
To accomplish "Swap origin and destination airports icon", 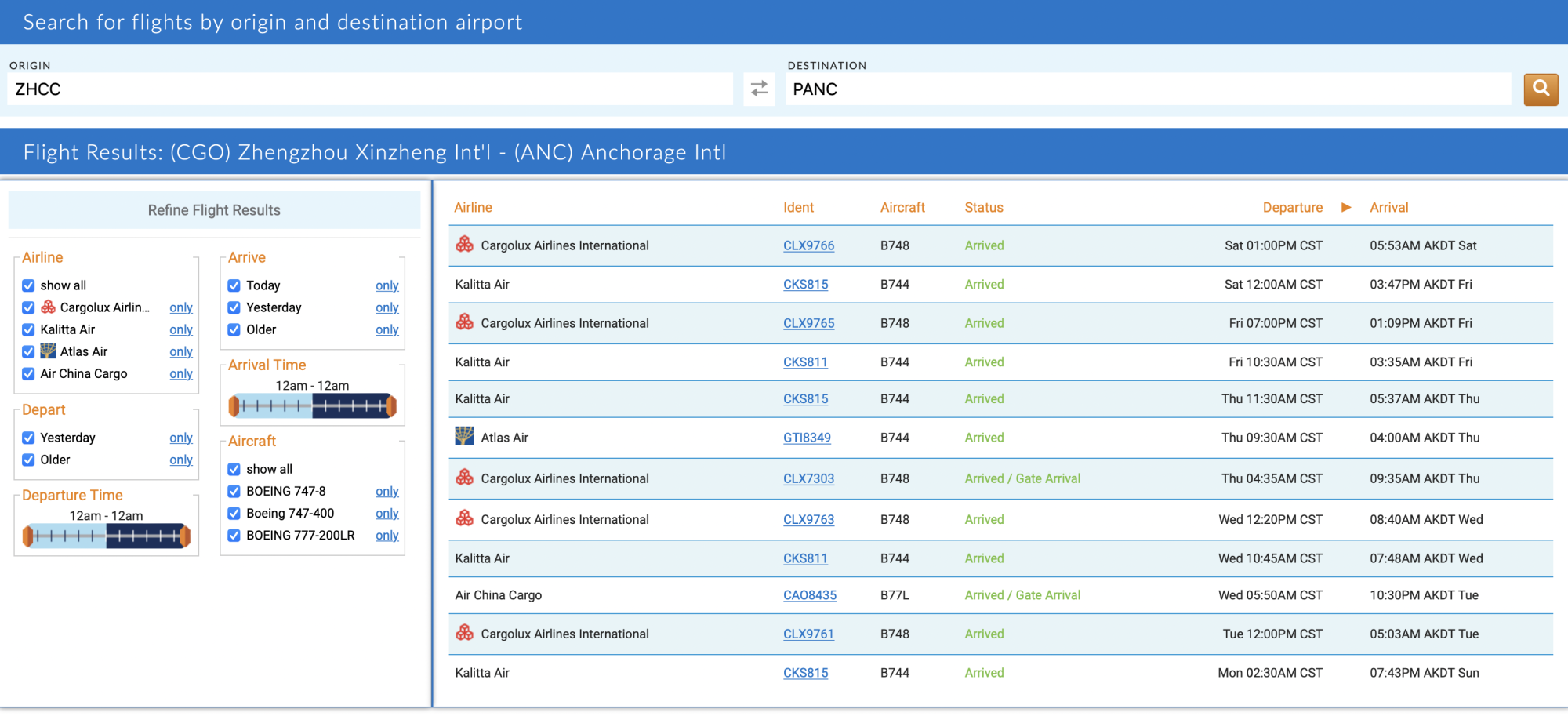I will 759,89.
